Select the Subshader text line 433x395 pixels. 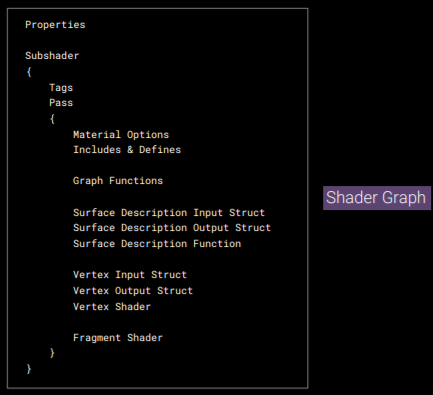52,56
